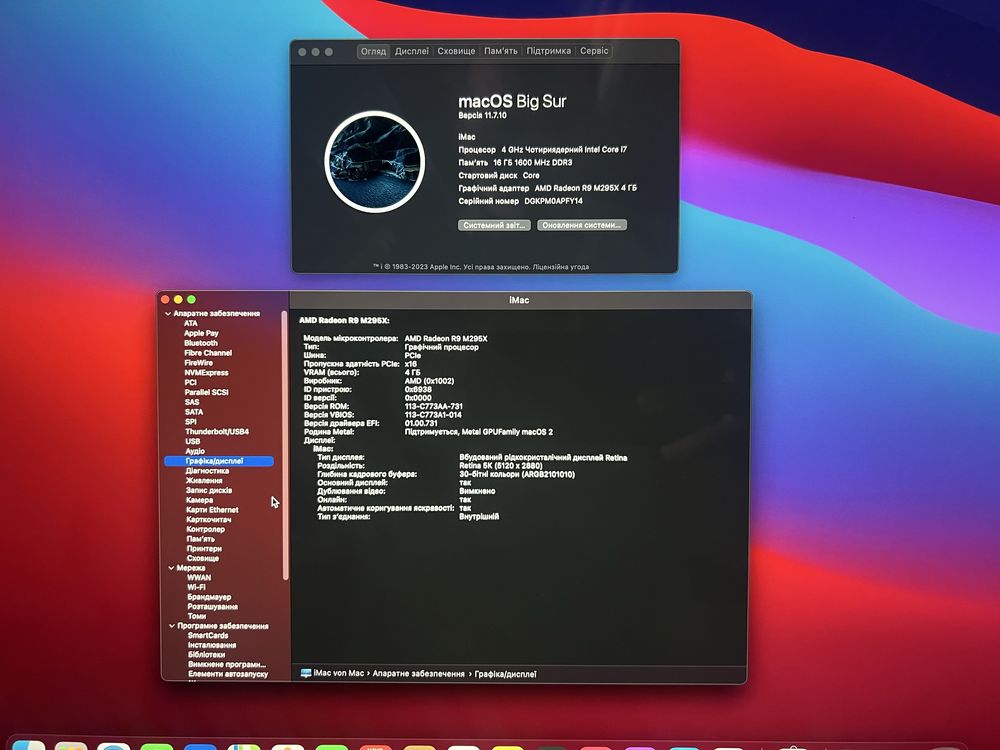Click the Оновлення системи… button
Image resolution: width=1000 pixels, height=750 pixels.
(582, 225)
